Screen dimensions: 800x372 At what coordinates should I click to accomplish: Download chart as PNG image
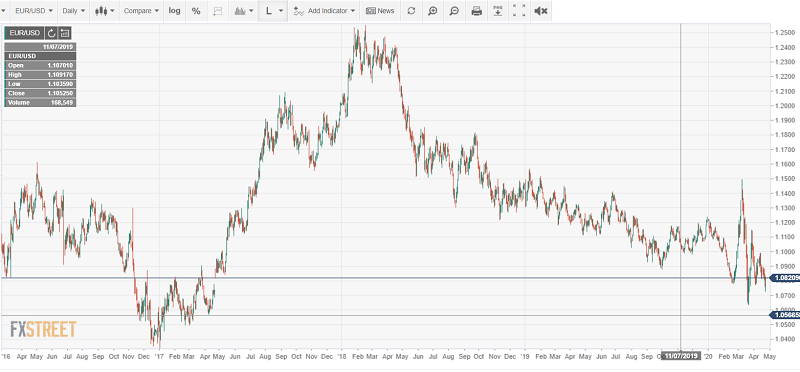pyautogui.click(x=498, y=11)
